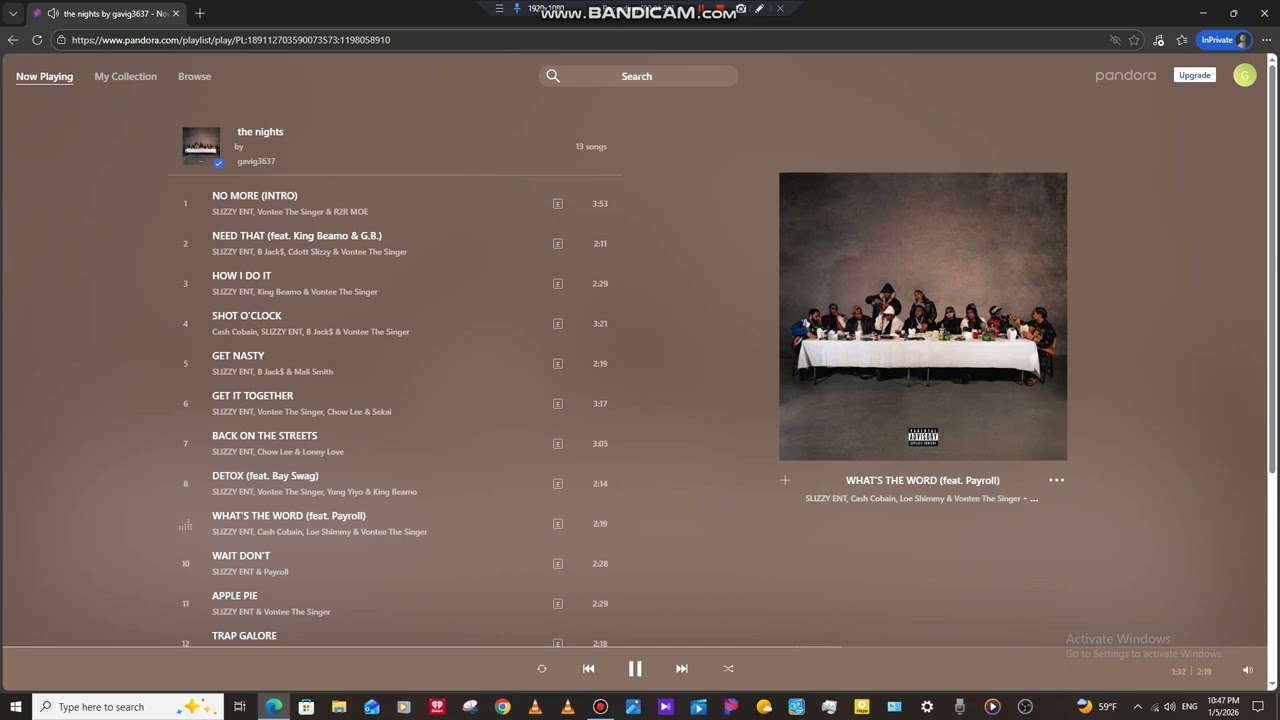Pause the currently playing song
Viewport: 1280px width, 720px height.
click(635, 669)
